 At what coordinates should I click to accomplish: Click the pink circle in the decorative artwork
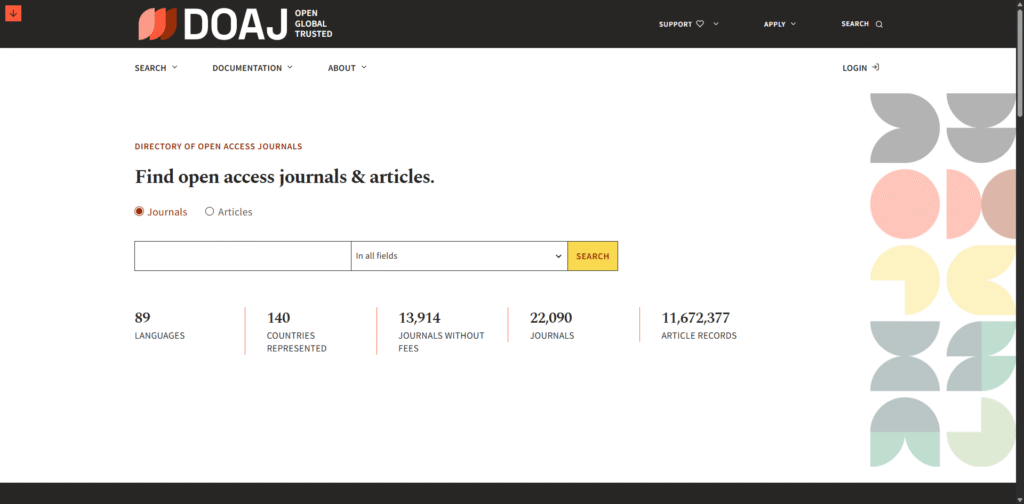(905, 204)
